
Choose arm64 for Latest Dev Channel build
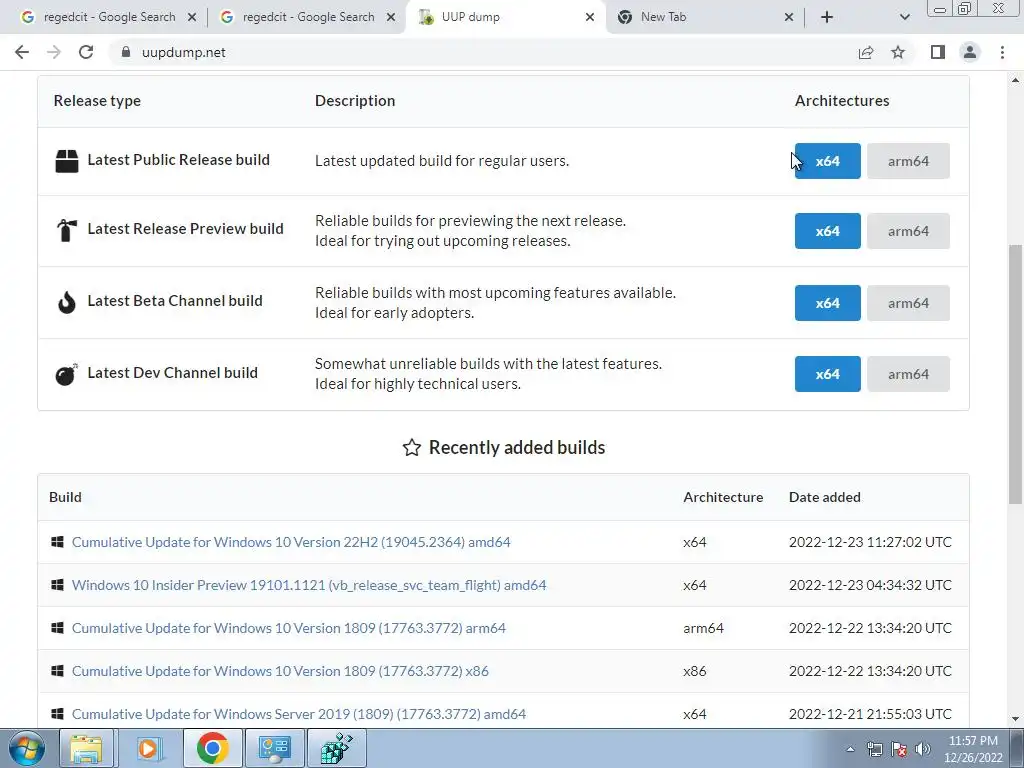pyautogui.click(x=908, y=374)
